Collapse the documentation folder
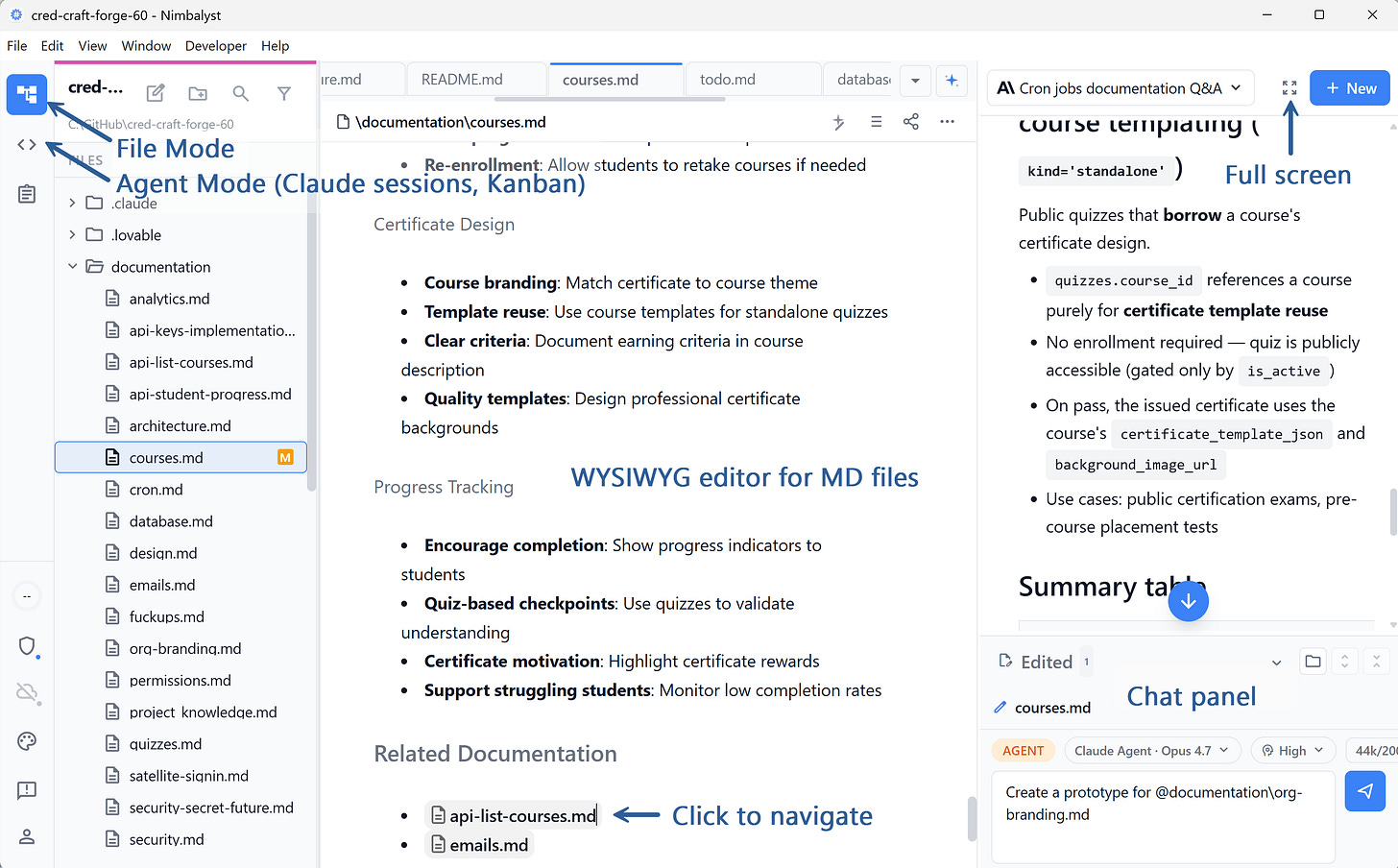Screen dimensions: 1398x868 (x=71, y=267)
